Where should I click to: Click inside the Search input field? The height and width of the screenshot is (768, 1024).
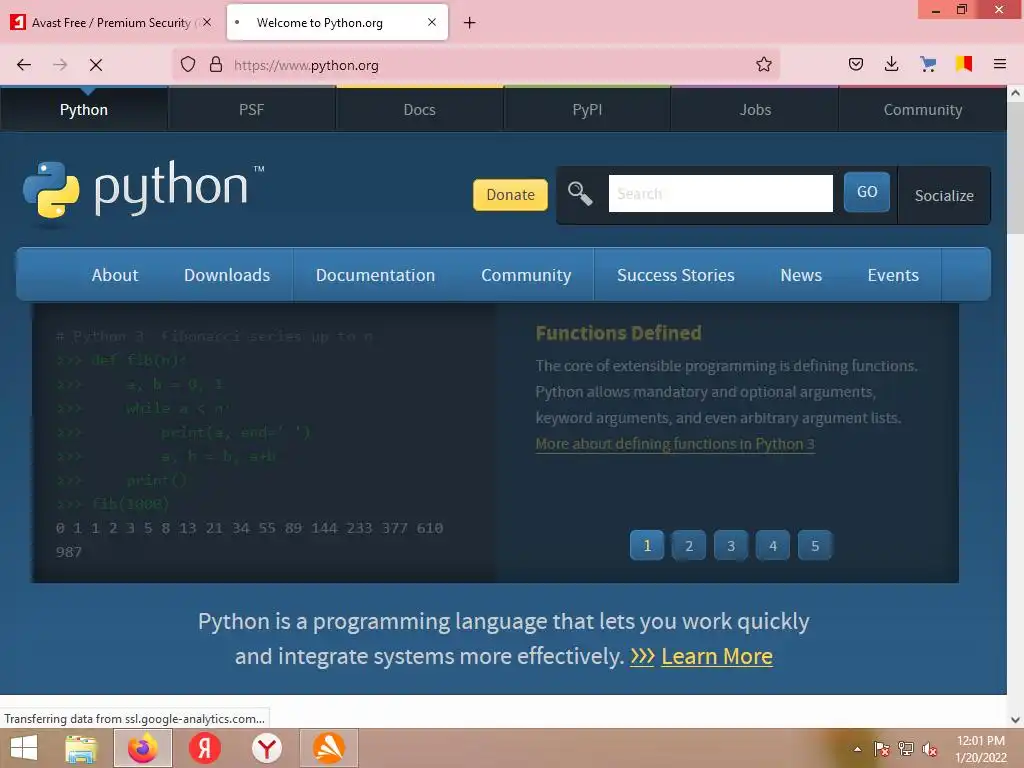click(720, 193)
